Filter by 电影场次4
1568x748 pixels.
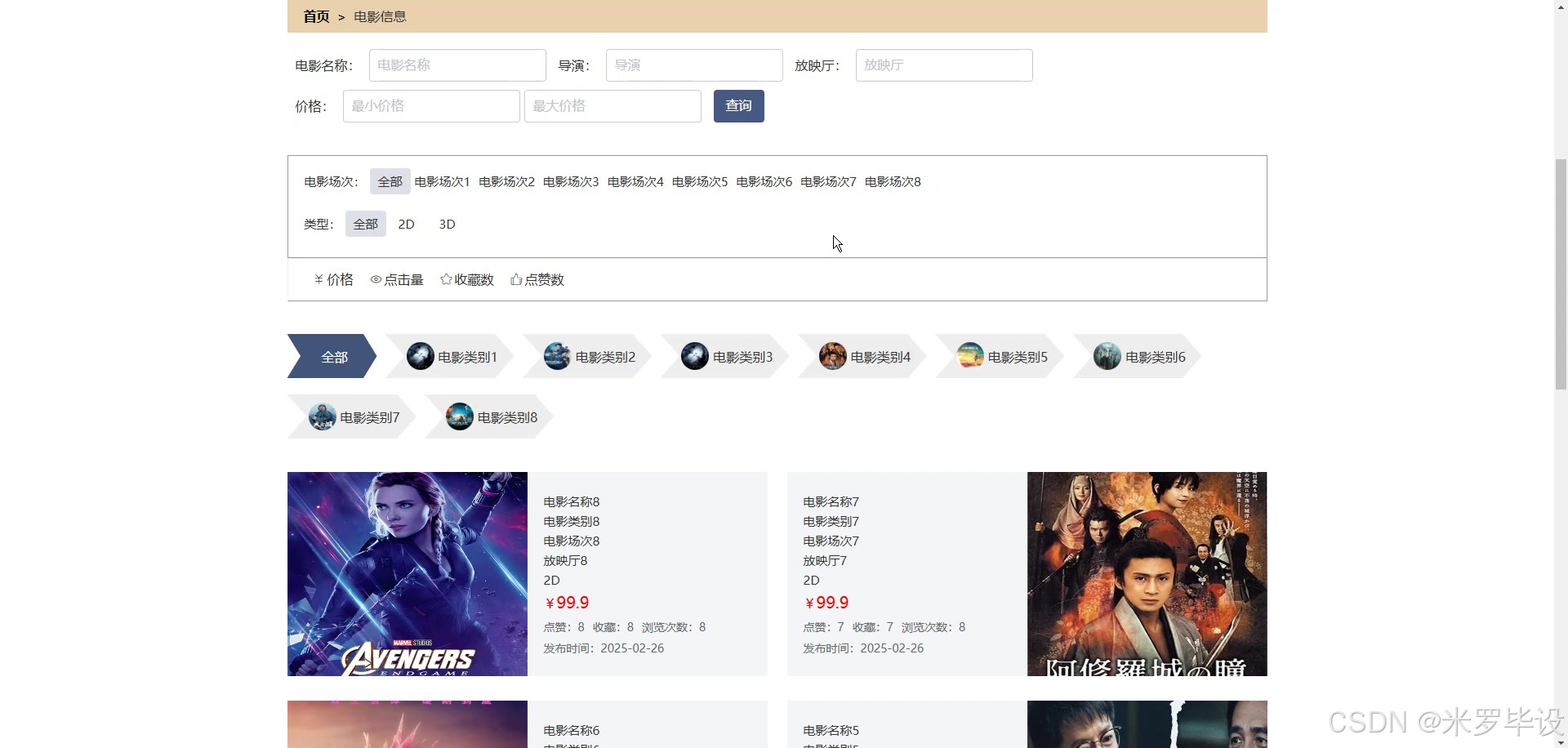635,181
